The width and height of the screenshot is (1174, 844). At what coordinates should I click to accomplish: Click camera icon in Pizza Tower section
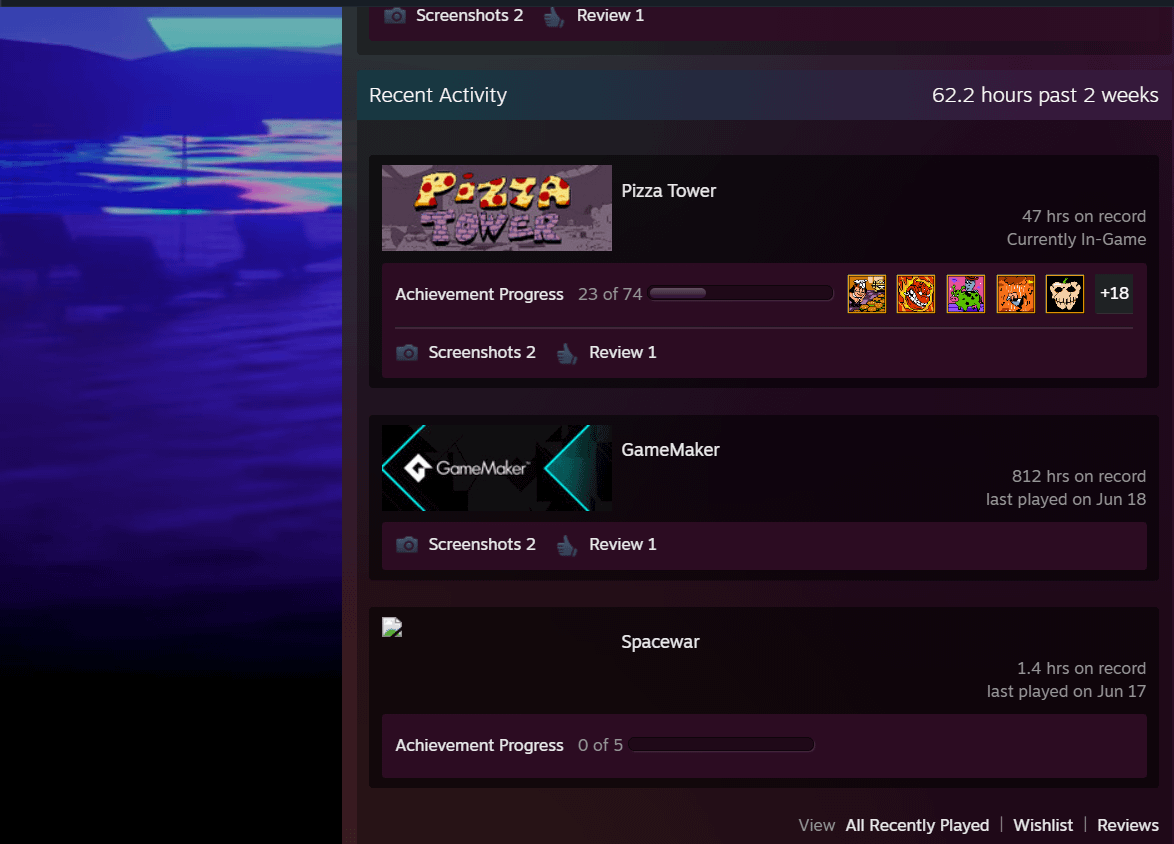407,353
